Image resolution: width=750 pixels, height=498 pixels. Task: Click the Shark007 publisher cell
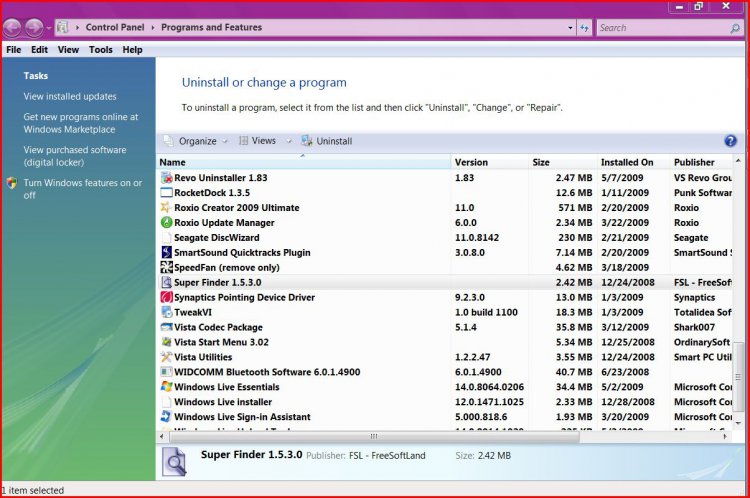[694, 327]
